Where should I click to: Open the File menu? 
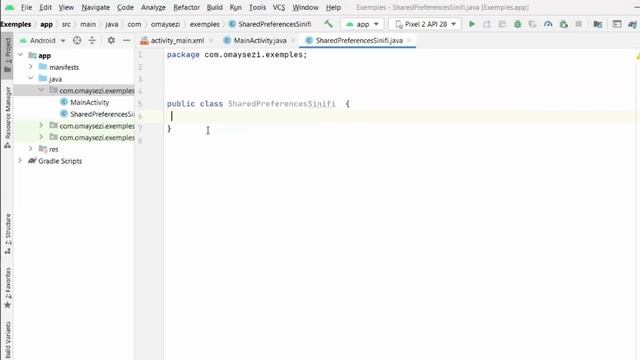click(26, 7)
